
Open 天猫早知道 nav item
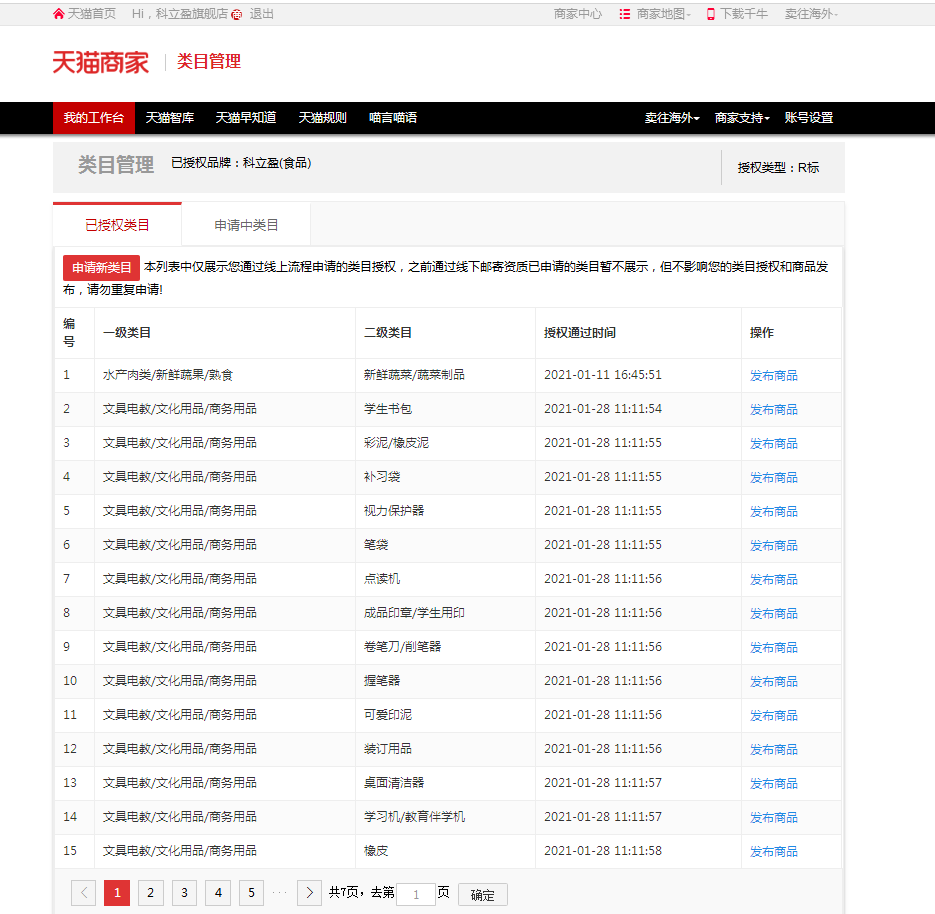click(246, 118)
